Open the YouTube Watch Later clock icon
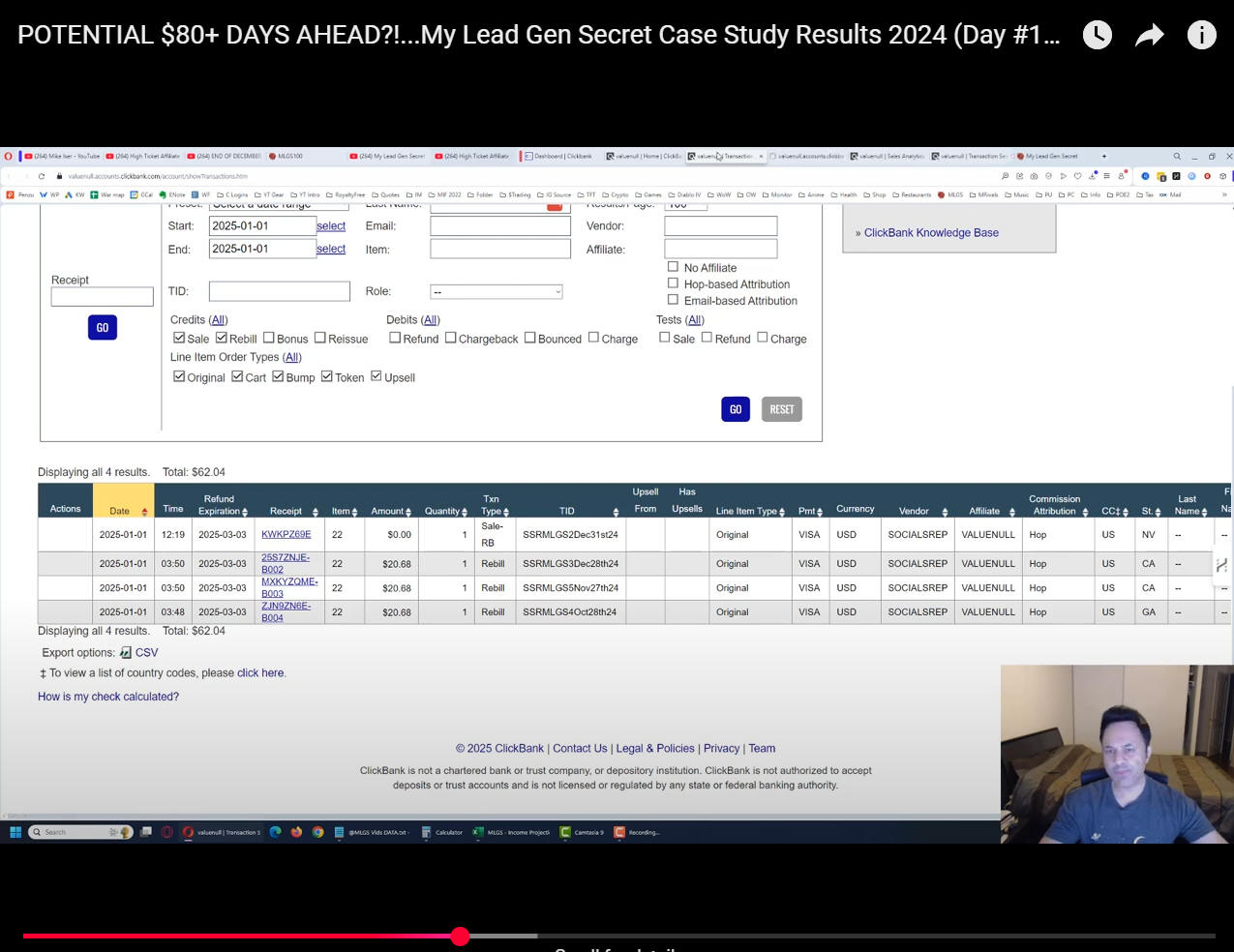The height and width of the screenshot is (952, 1234). click(1098, 36)
